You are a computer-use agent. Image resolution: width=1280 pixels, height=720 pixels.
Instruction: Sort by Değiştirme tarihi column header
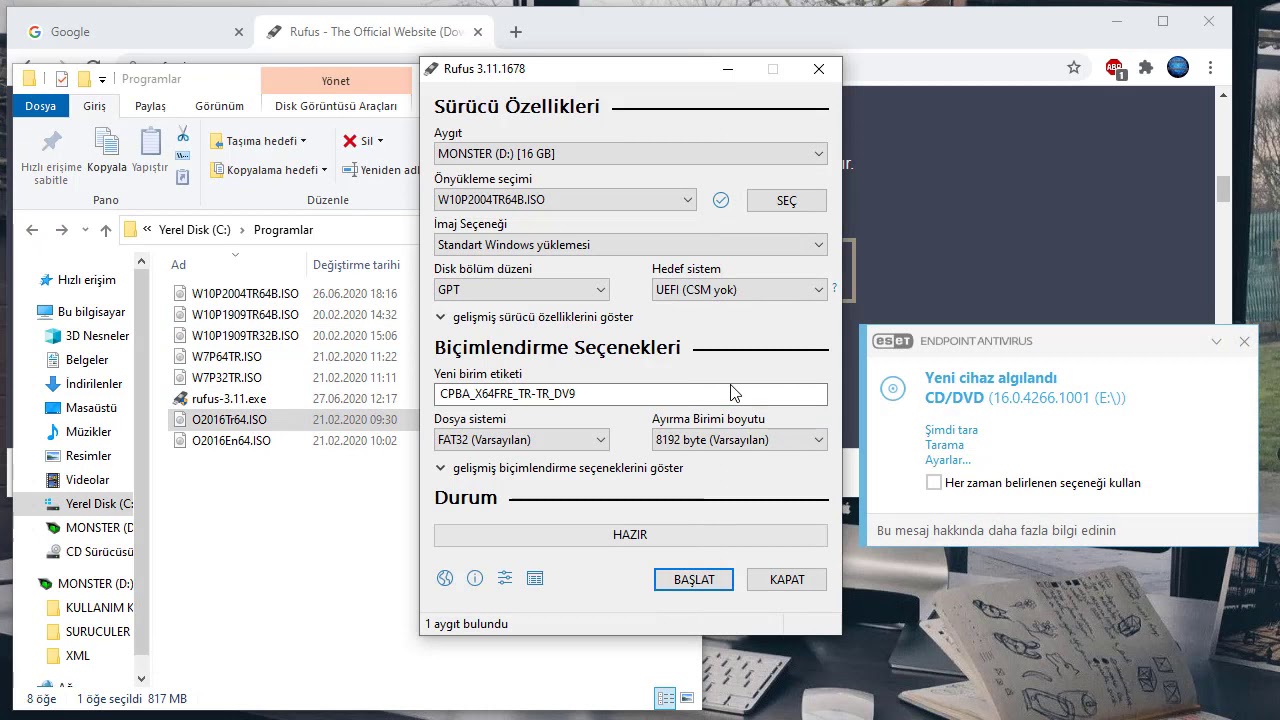[x=356, y=265]
